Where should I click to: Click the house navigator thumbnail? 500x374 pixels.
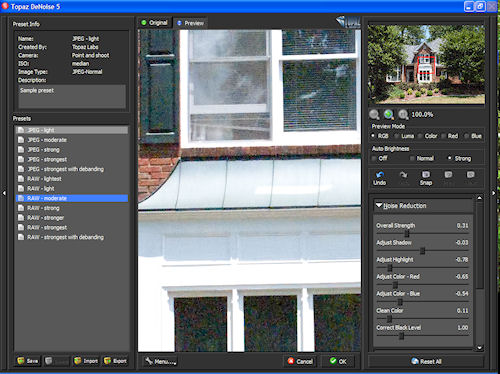(x=426, y=64)
